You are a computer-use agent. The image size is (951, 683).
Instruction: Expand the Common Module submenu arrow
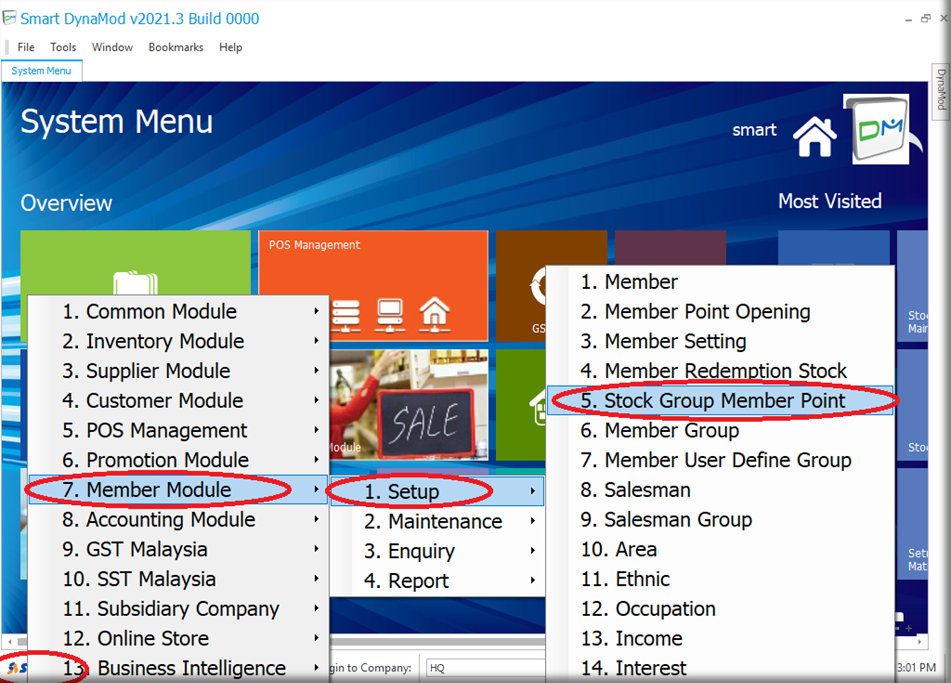click(316, 312)
